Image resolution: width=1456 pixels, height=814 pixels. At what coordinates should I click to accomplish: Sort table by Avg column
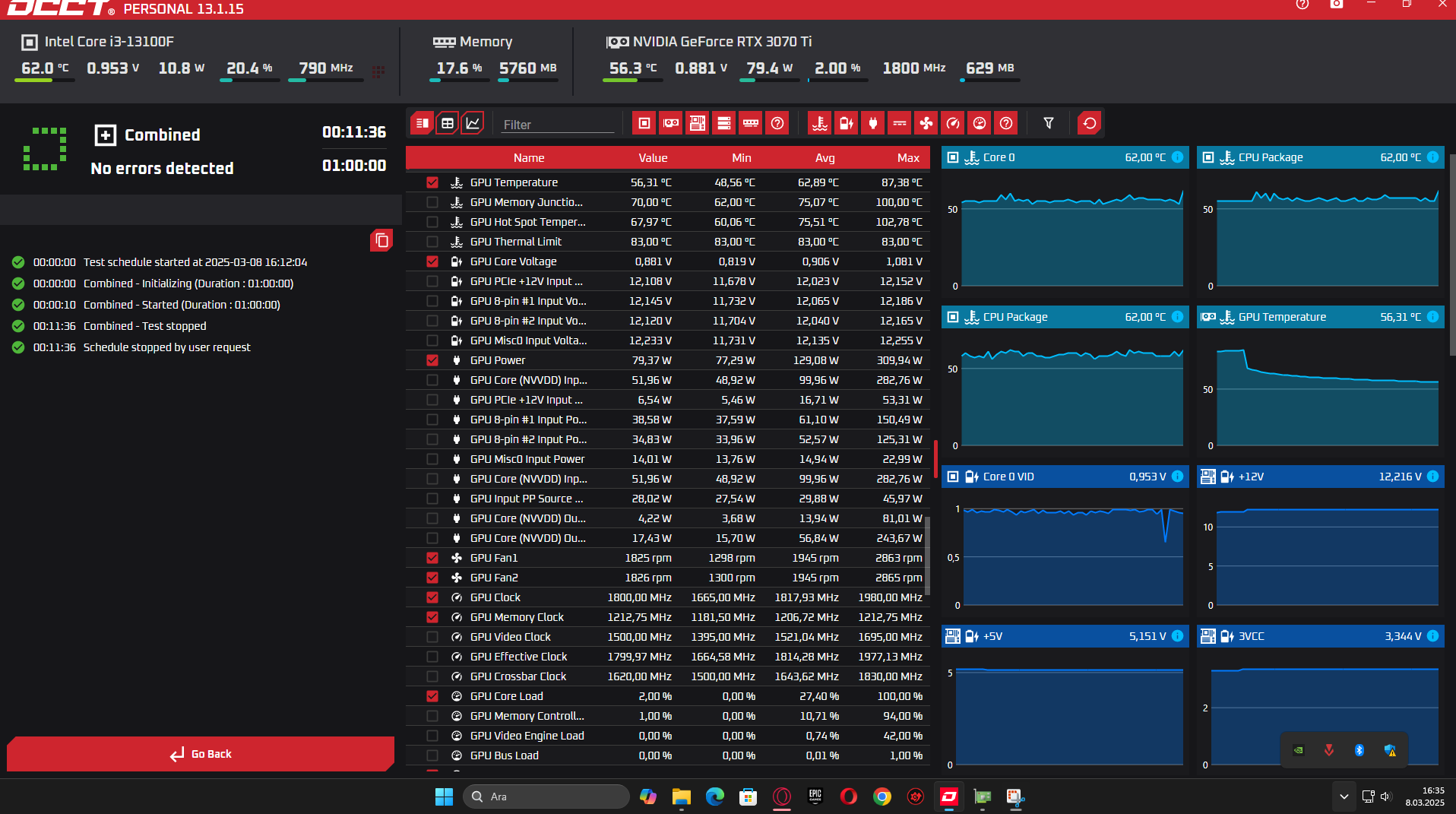pos(825,158)
